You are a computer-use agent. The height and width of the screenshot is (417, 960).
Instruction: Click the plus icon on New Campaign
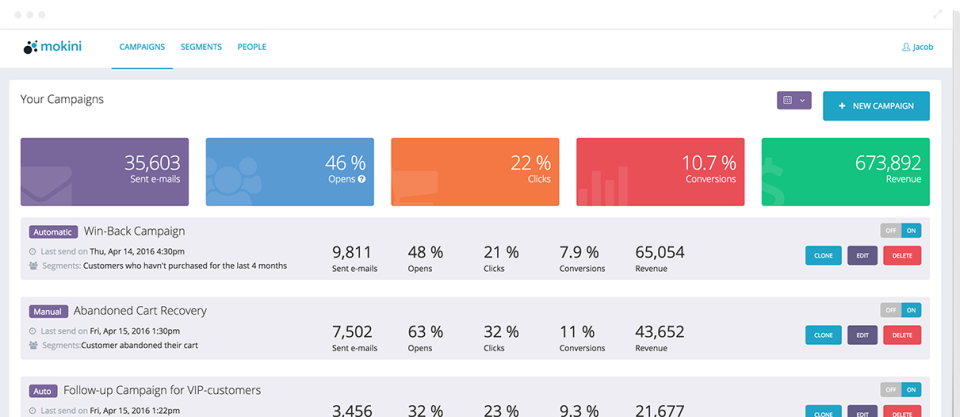pyautogui.click(x=842, y=106)
